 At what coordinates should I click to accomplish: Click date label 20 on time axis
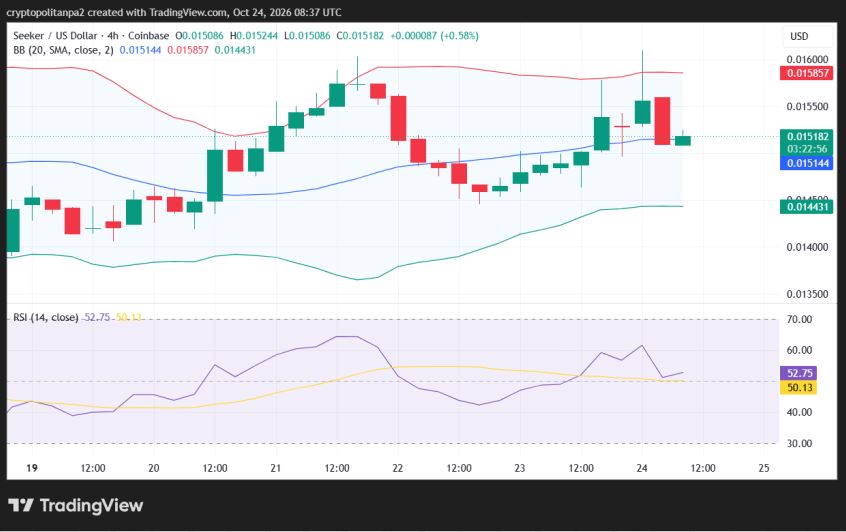pos(154,468)
